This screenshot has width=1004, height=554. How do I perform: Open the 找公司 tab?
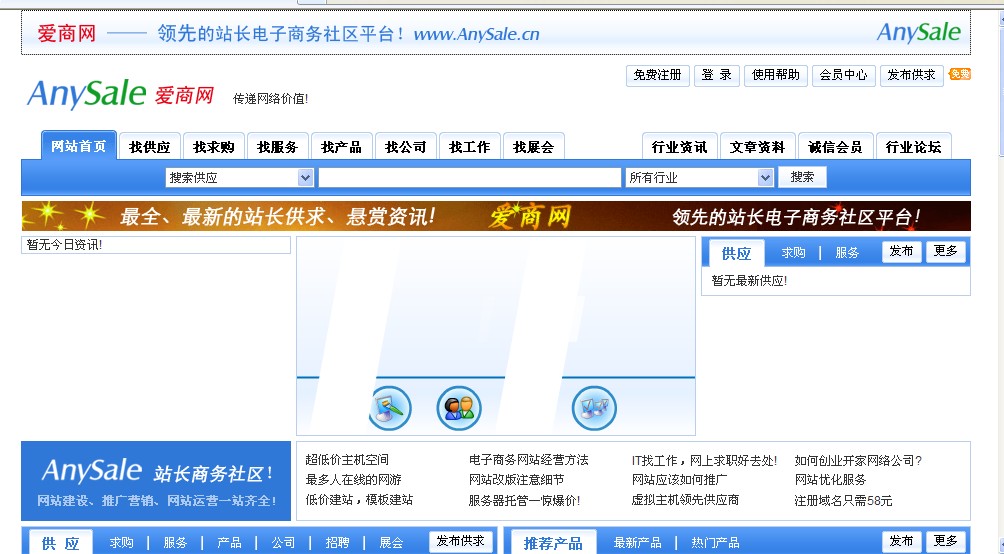coord(405,147)
